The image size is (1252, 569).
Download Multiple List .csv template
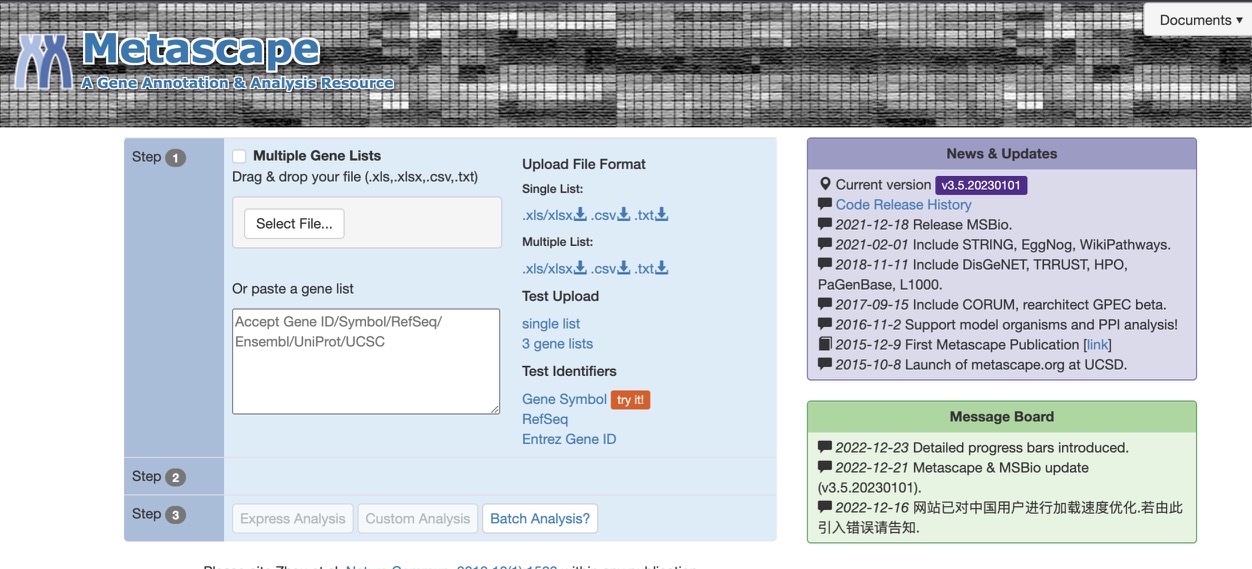[x=611, y=268]
